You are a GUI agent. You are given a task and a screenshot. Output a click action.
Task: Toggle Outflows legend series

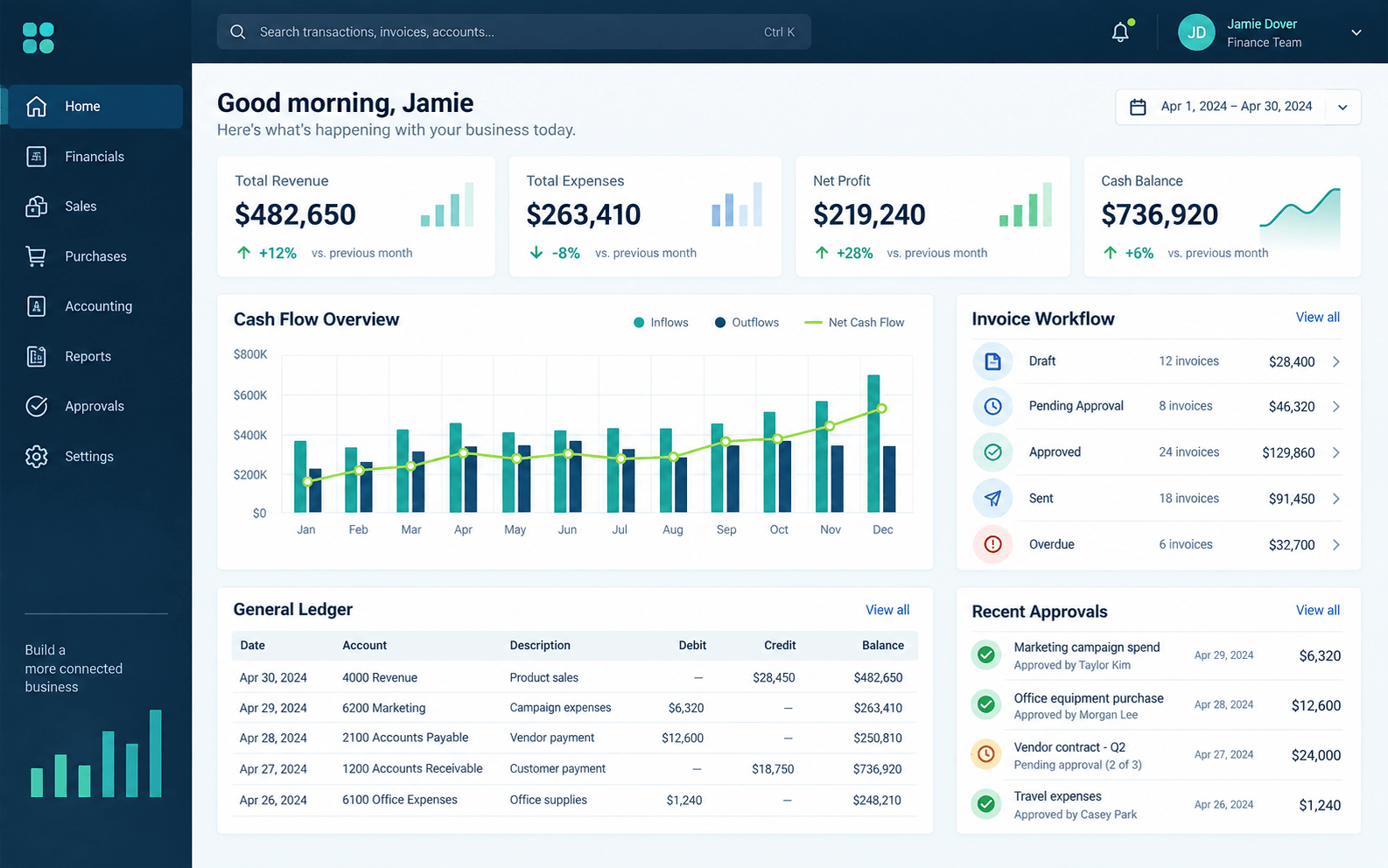point(747,323)
